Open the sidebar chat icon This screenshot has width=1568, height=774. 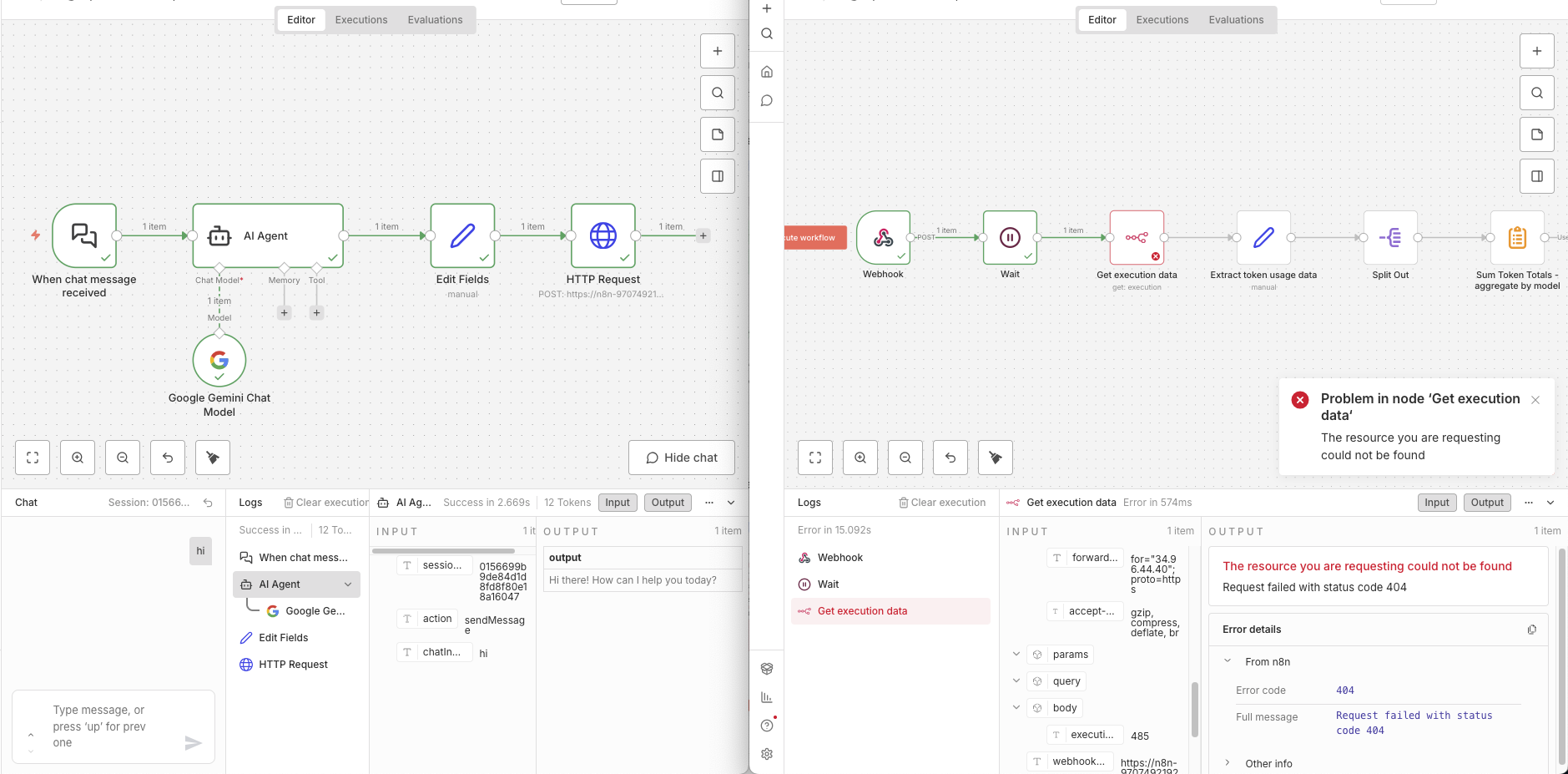click(767, 101)
